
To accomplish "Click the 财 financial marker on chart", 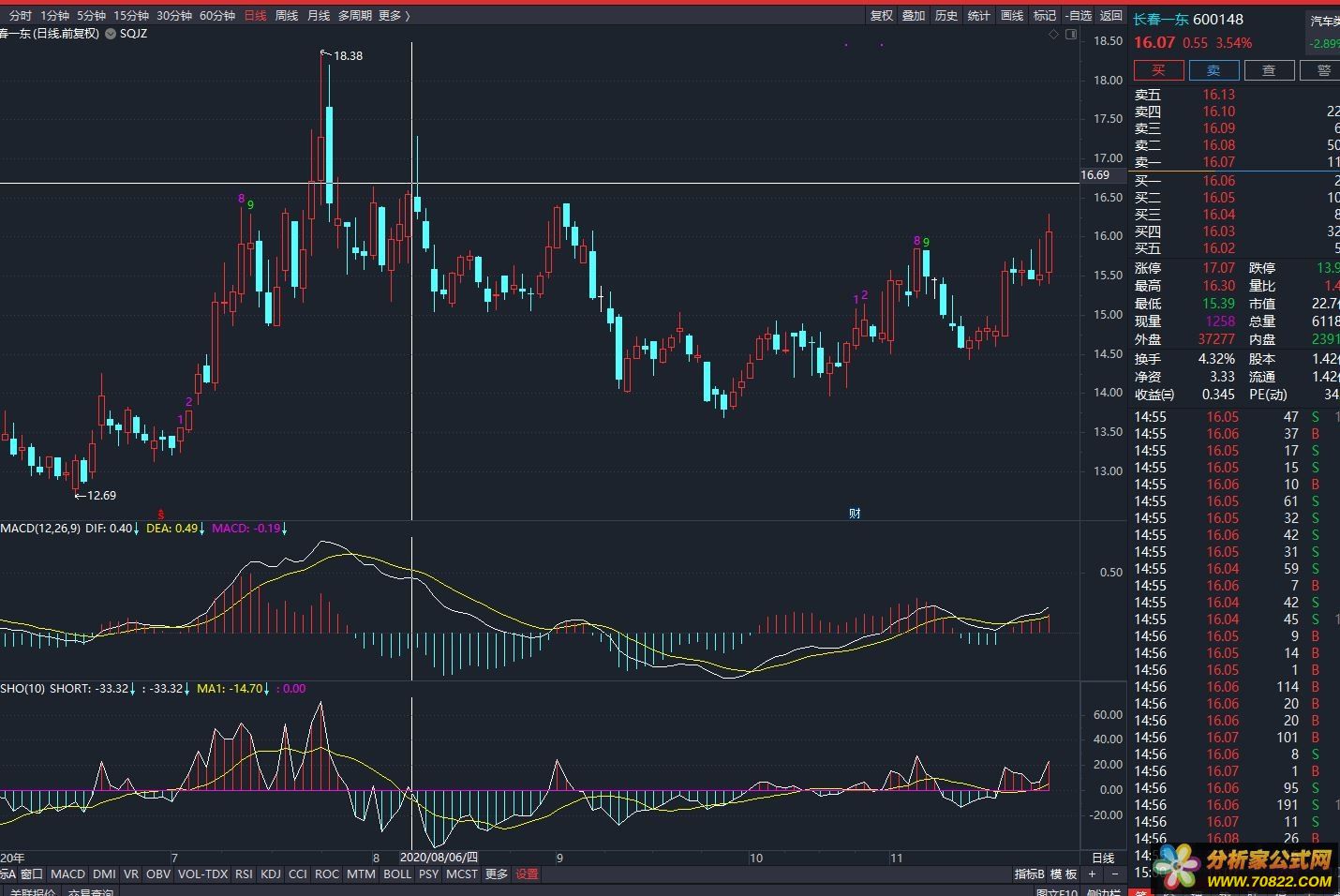I will (855, 513).
